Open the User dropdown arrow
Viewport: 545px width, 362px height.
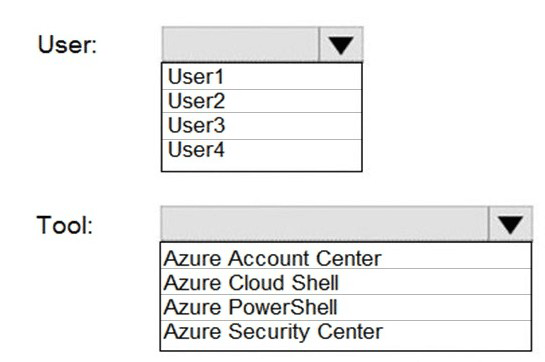341,45
